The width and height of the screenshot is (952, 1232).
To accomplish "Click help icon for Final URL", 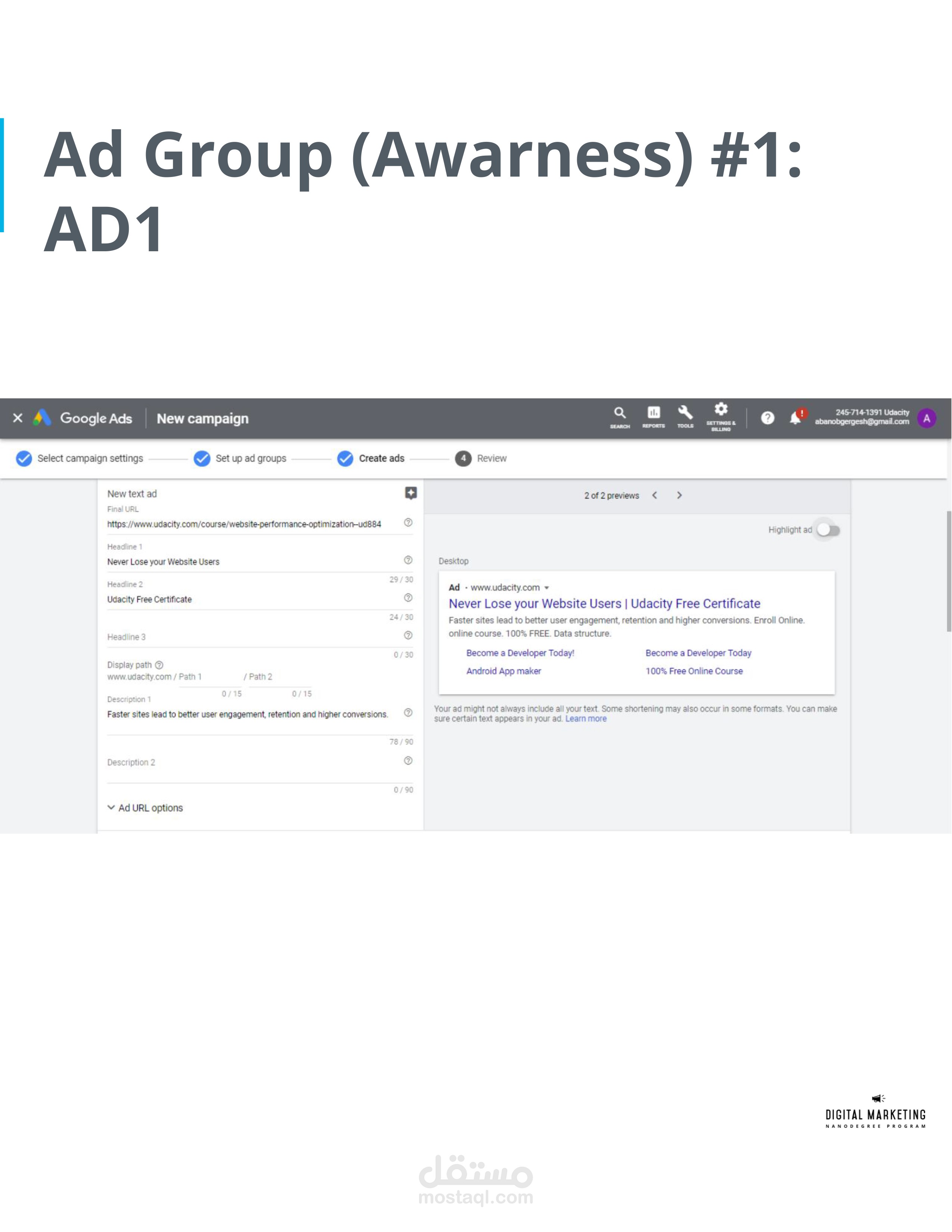I will pos(408,522).
